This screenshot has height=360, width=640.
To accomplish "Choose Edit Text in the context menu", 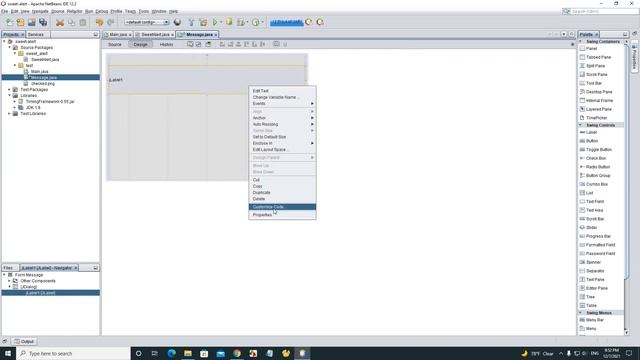I will pyautogui.click(x=282, y=91).
